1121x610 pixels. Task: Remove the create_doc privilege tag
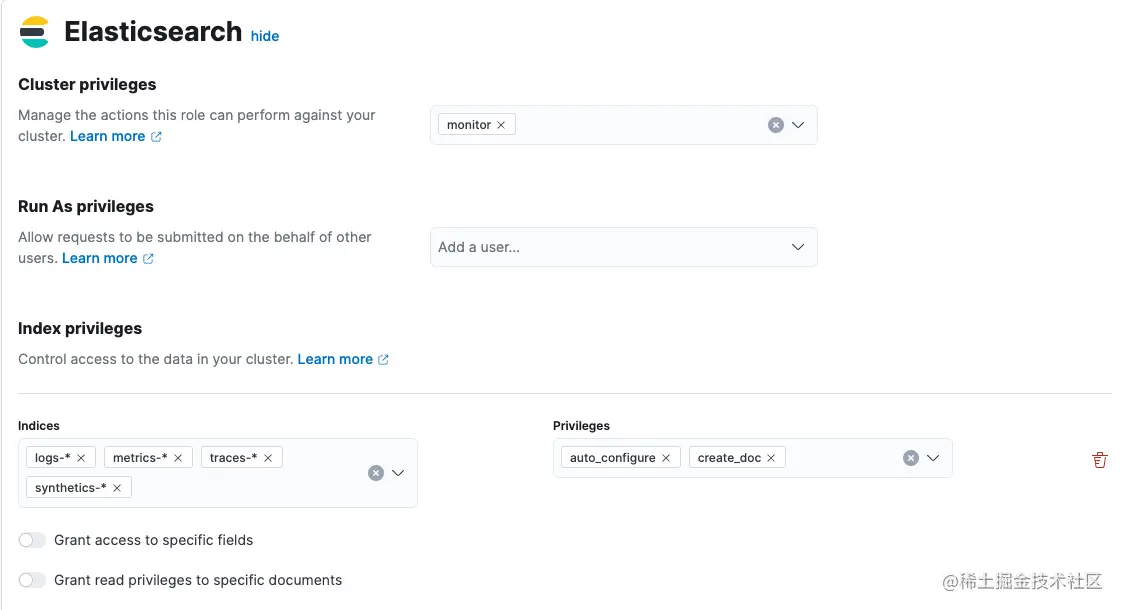tap(771, 458)
